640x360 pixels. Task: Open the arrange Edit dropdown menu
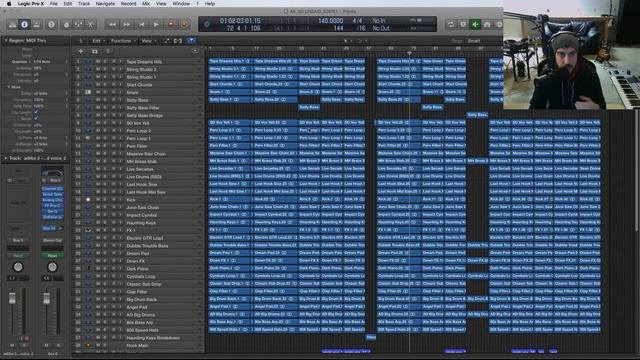(x=97, y=41)
